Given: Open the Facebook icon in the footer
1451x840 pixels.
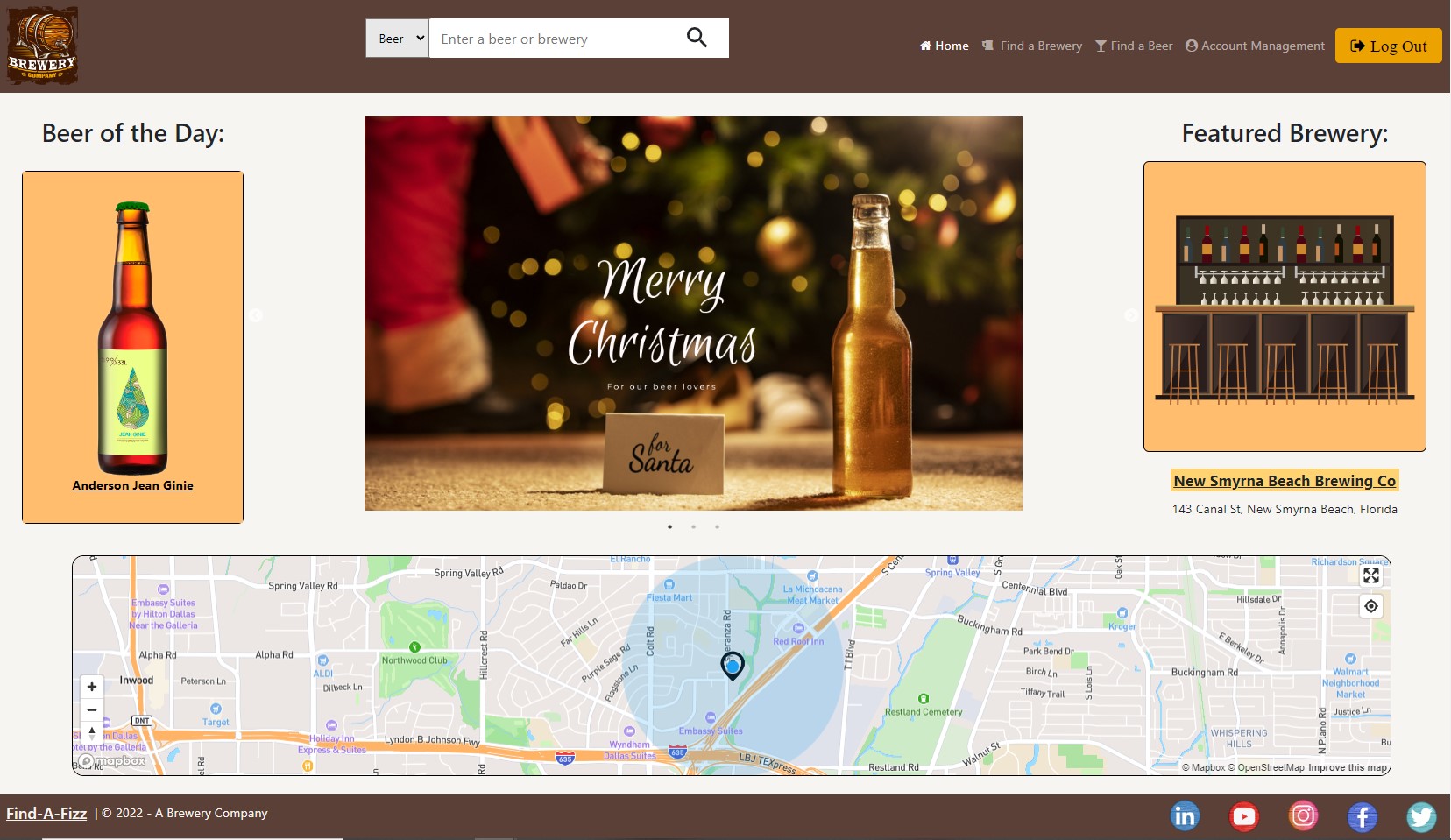Looking at the screenshot, I should click(1362, 815).
